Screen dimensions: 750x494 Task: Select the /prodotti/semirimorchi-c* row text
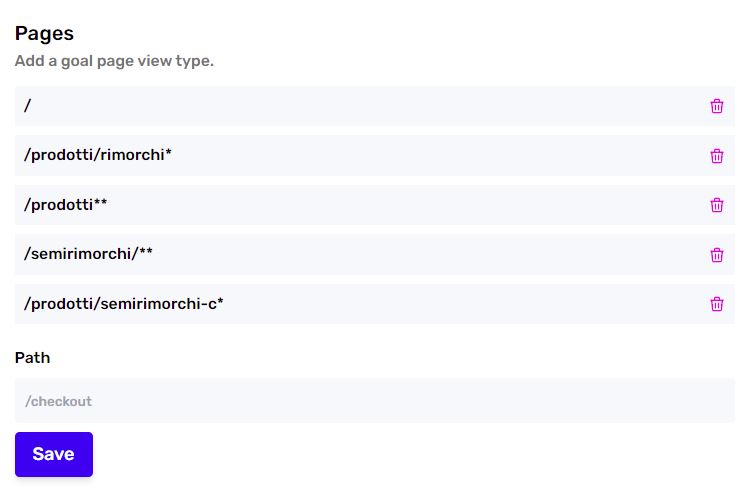pos(123,304)
